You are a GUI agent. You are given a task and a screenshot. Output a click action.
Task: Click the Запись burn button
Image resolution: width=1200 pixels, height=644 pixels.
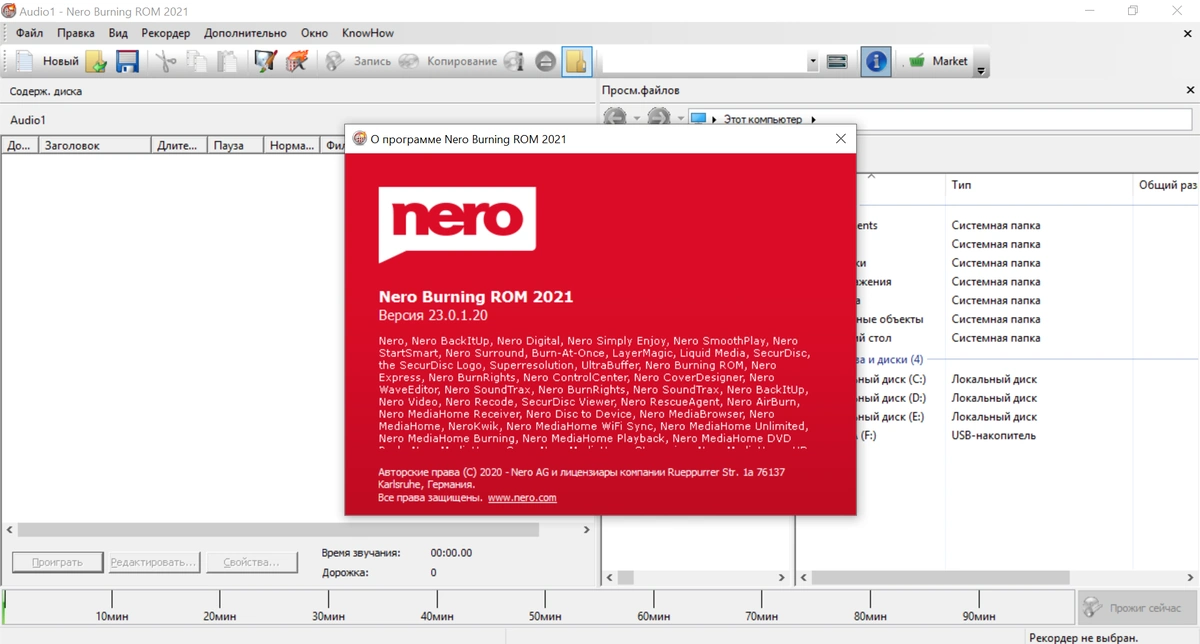(x=359, y=61)
